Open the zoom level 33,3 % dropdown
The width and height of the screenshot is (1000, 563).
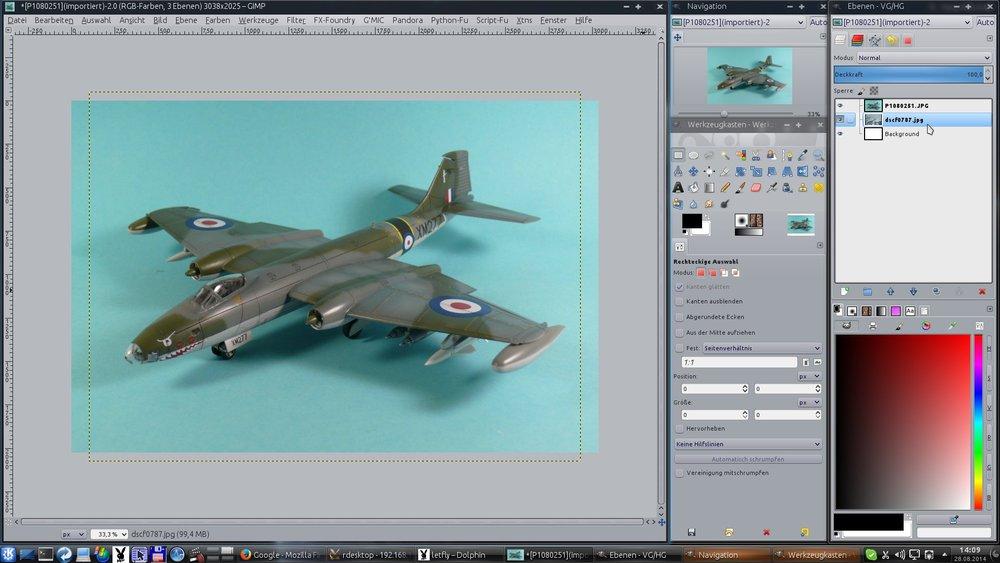click(109, 534)
